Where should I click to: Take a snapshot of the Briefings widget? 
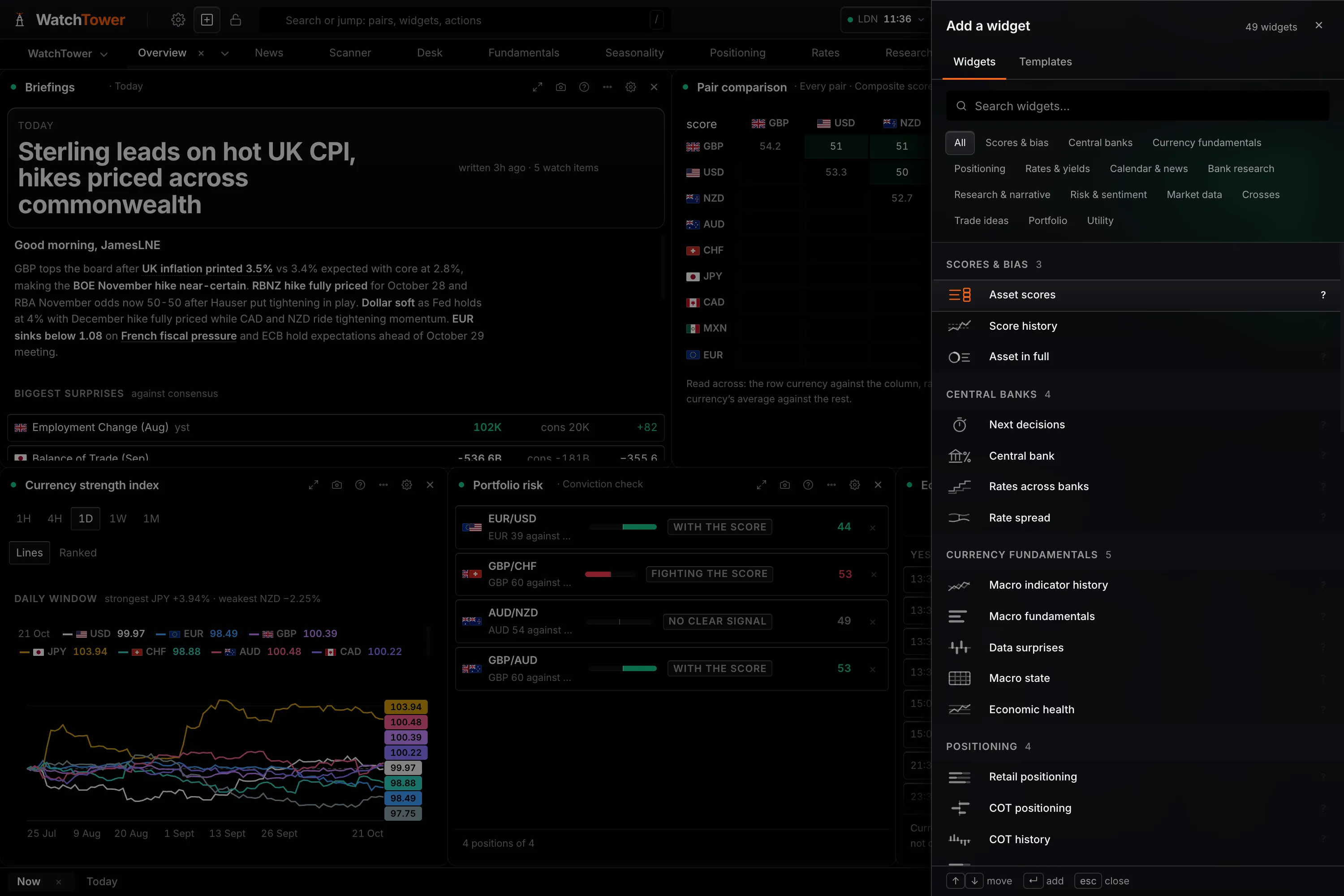560,87
